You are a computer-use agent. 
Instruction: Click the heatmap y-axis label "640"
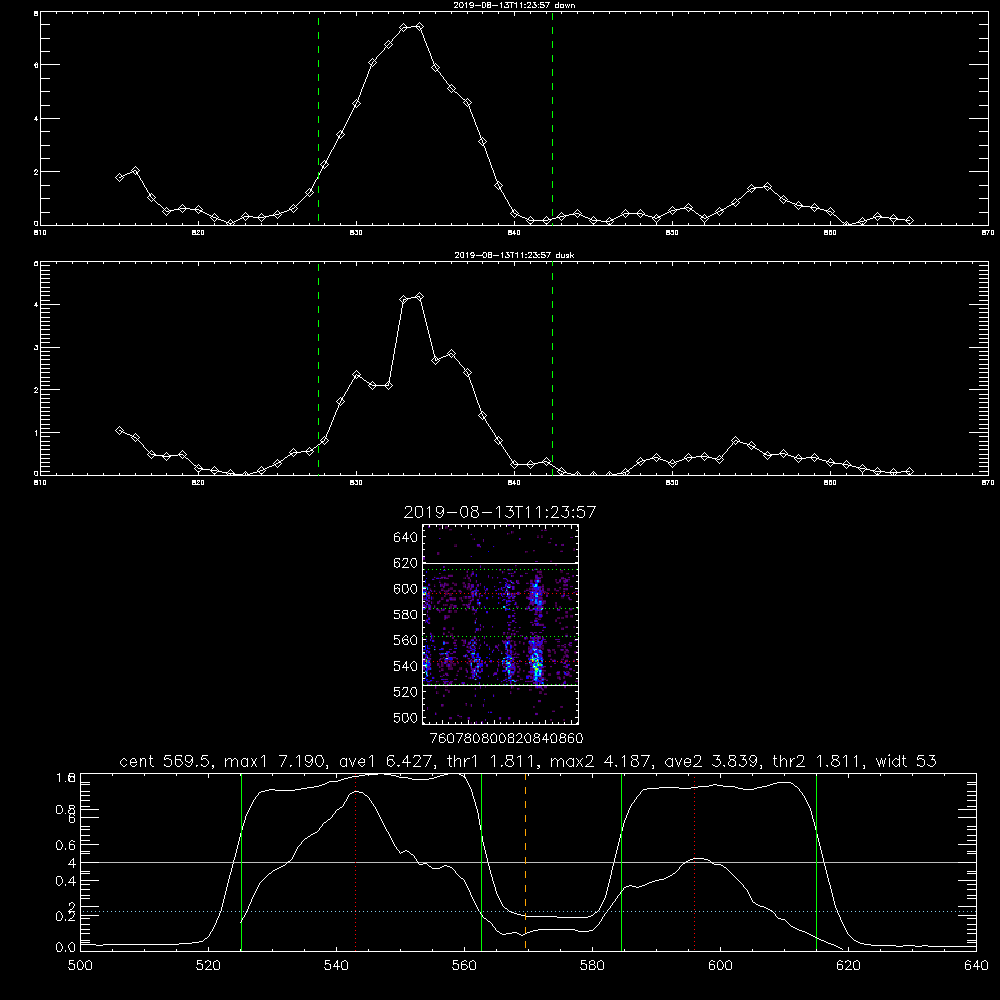click(406, 537)
